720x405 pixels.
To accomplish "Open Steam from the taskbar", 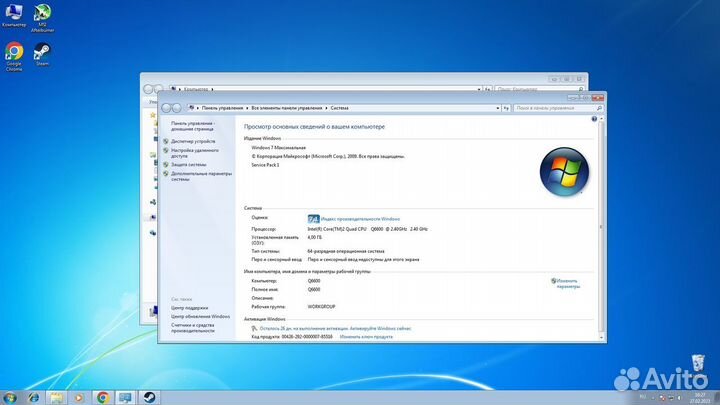I will pyautogui.click(x=149, y=398).
